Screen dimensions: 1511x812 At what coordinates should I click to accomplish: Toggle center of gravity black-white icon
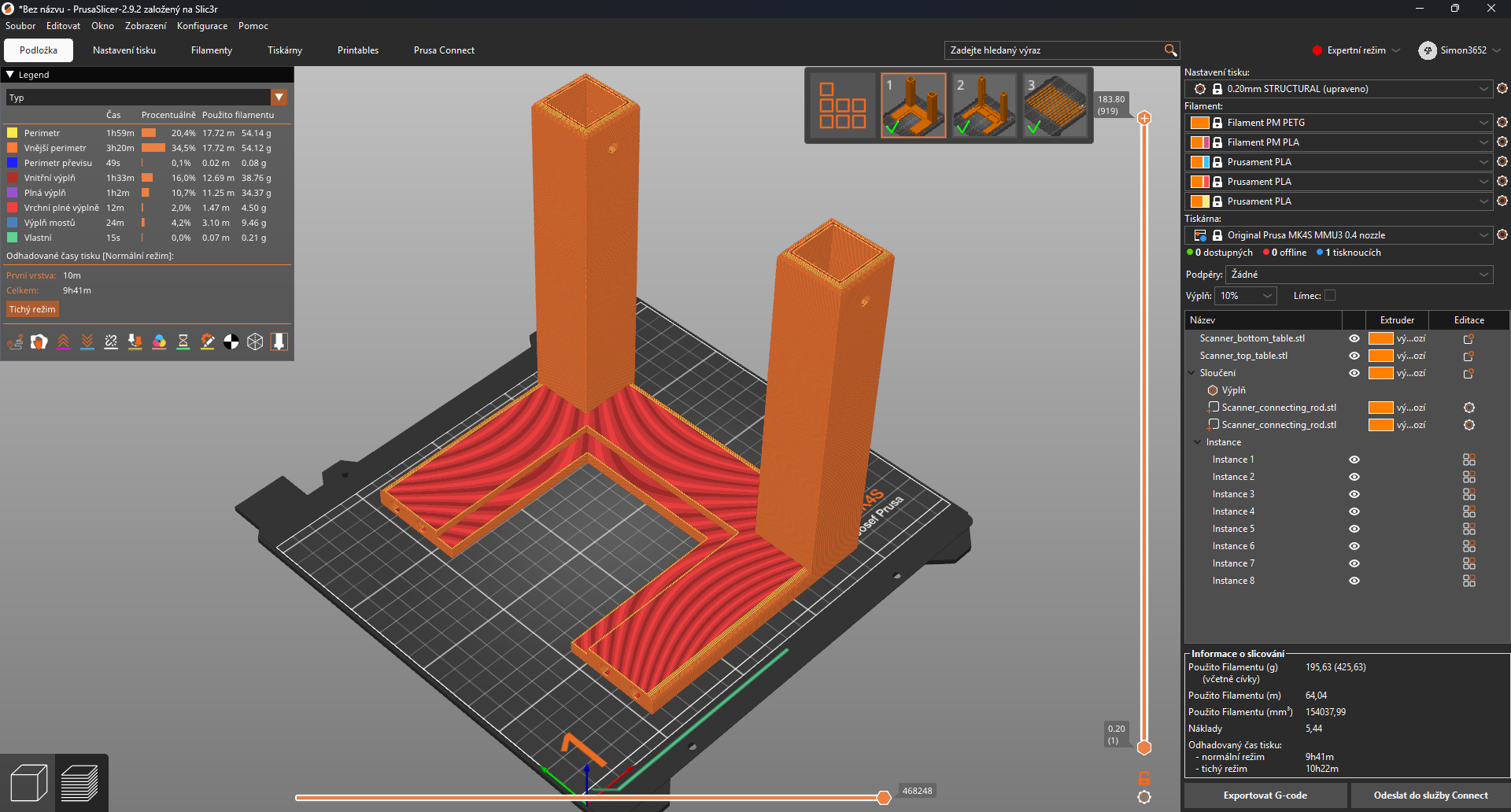(x=231, y=341)
